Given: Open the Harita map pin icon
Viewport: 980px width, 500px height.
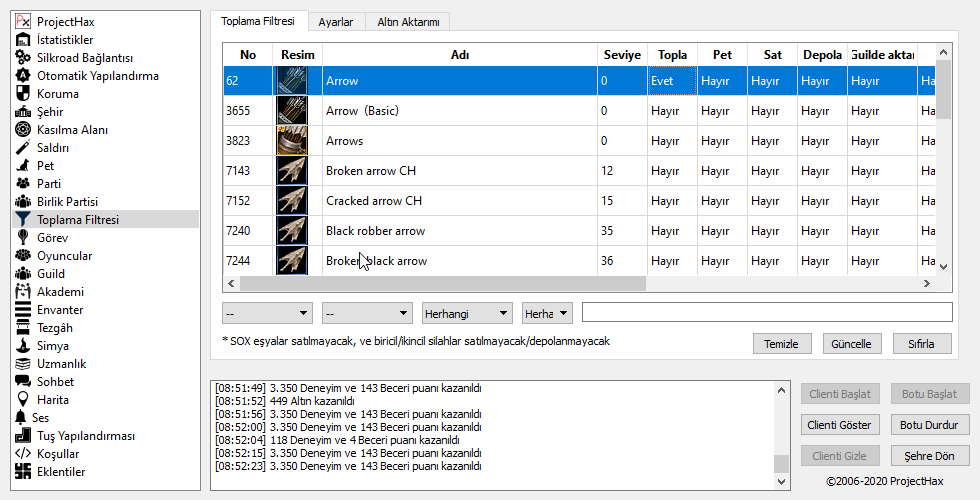Looking at the screenshot, I should click(23, 400).
